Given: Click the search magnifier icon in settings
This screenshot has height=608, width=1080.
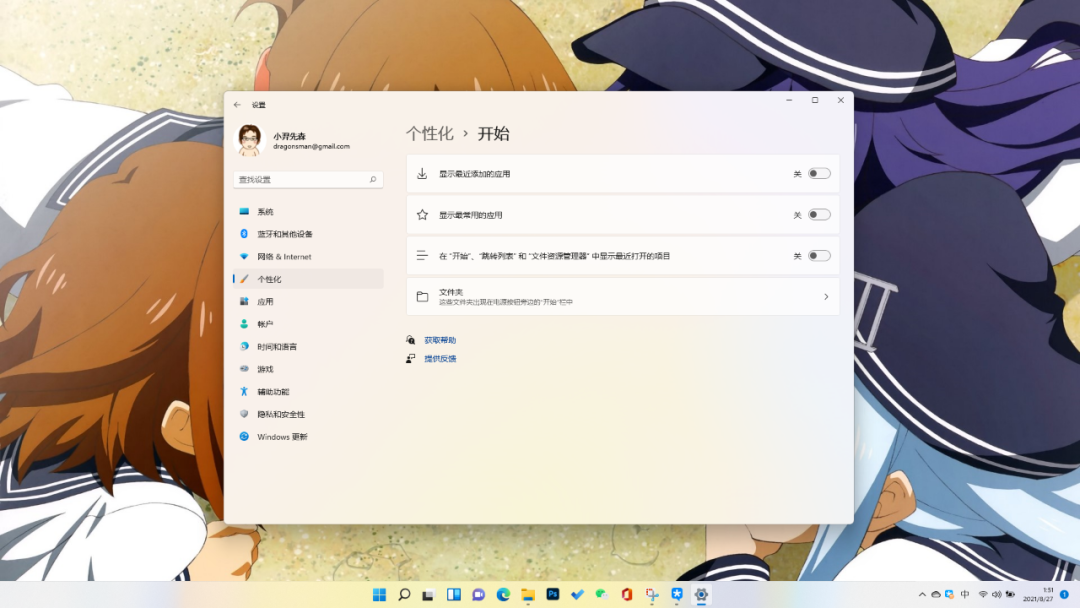Looking at the screenshot, I should [x=373, y=179].
